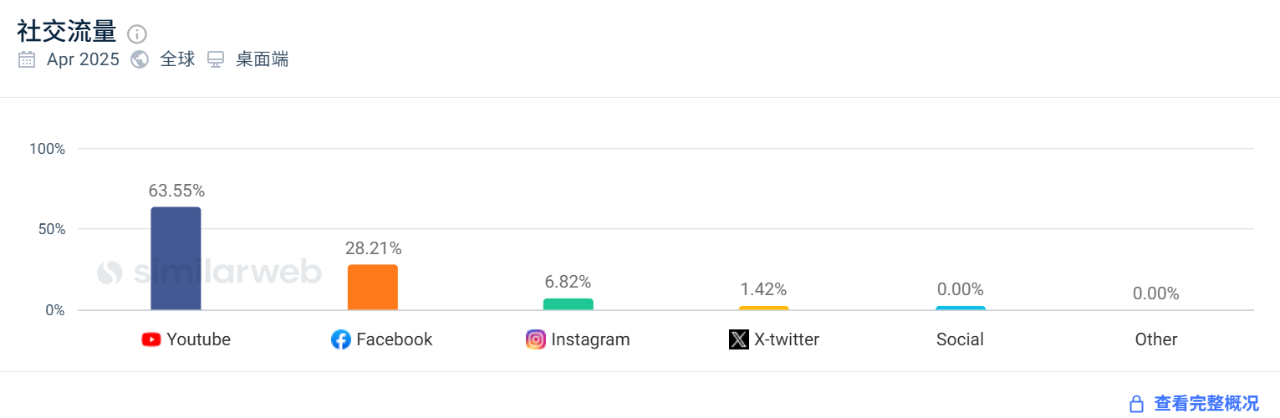Click the Other axis label

point(1156,340)
